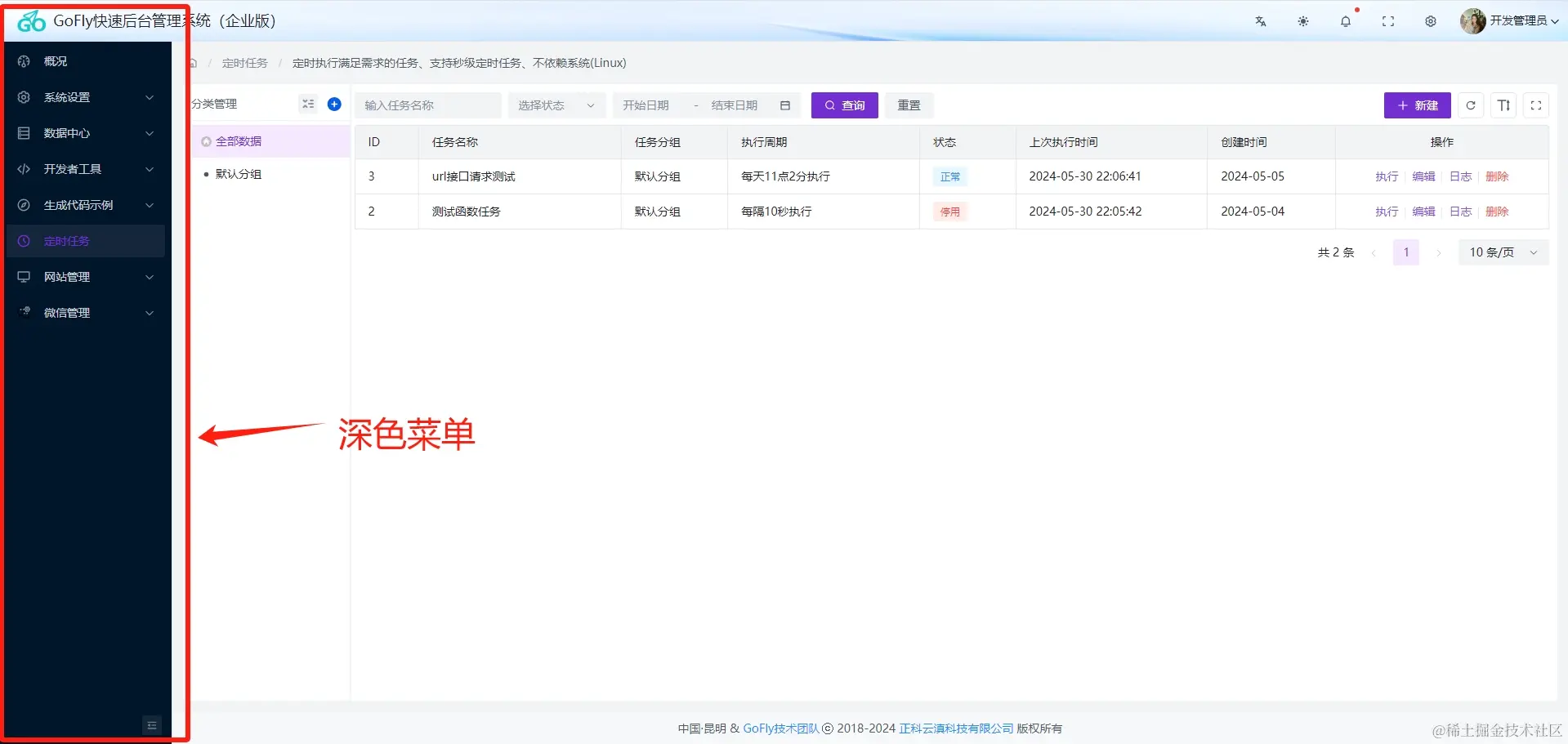Click the GoFly logo icon
Viewport: 1568px width, 744px height.
[31, 21]
